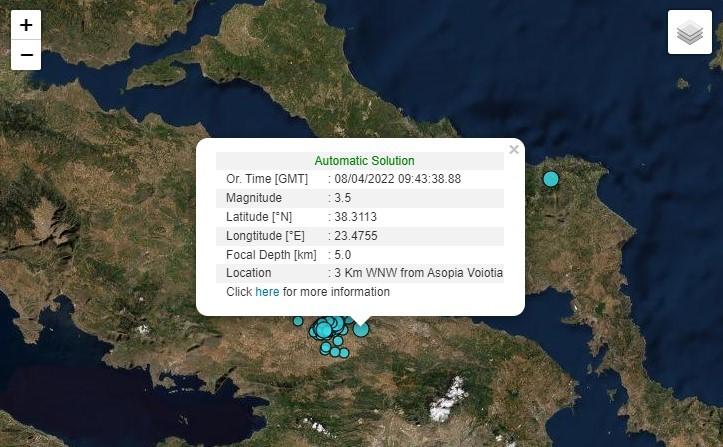723x447 pixels.
Task: Zoom in on the map
Action: tap(26, 25)
